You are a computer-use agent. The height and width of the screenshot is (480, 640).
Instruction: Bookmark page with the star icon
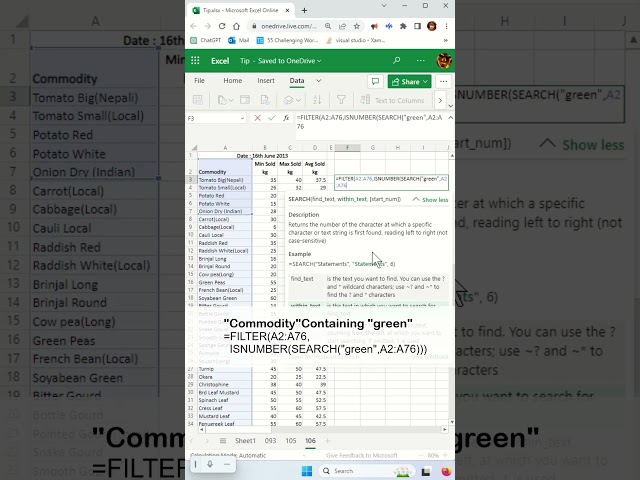tap(357, 26)
